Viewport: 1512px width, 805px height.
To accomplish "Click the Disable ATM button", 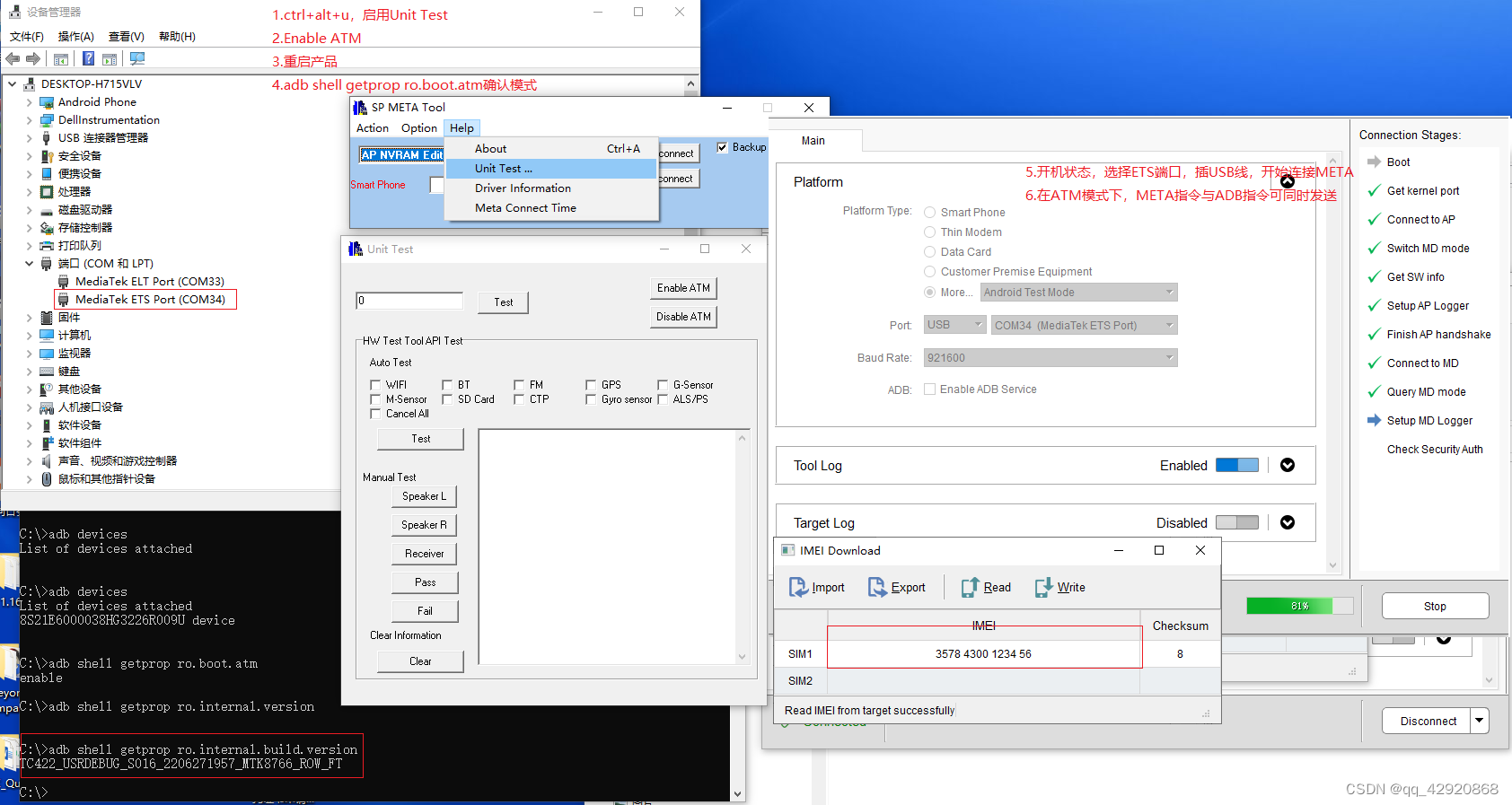I will click(683, 317).
